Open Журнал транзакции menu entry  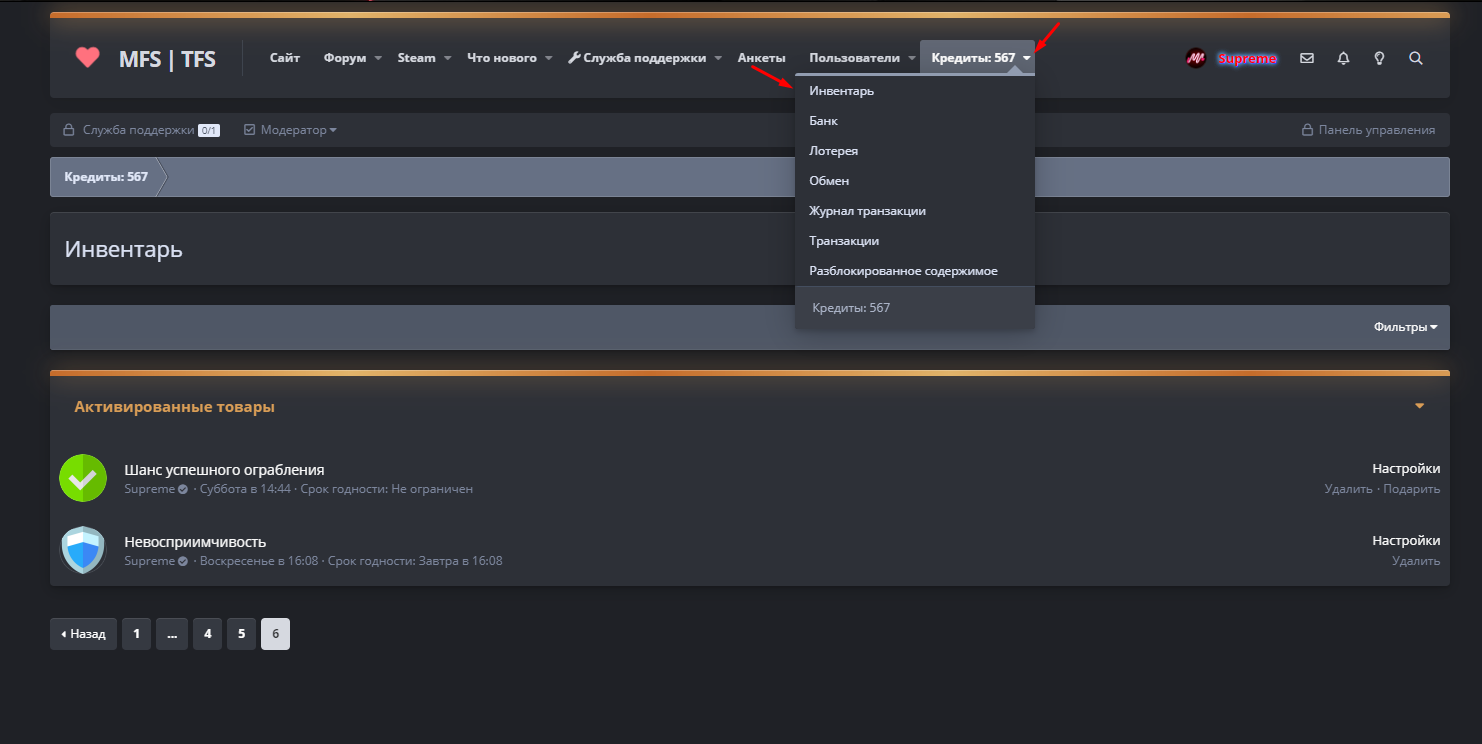(x=866, y=211)
